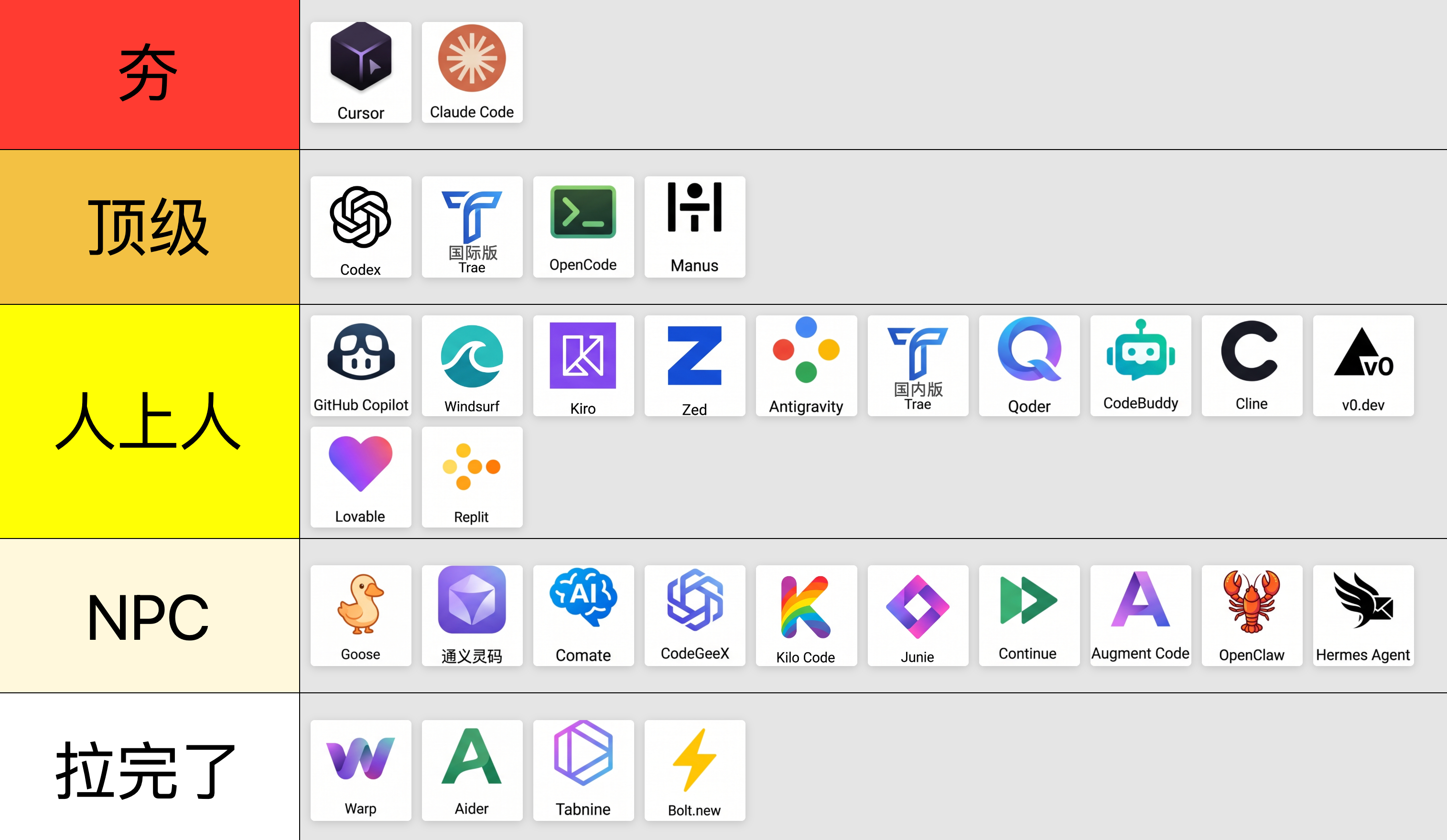
Task: Click the yellow 人上人 tier label
Action: coord(149,421)
